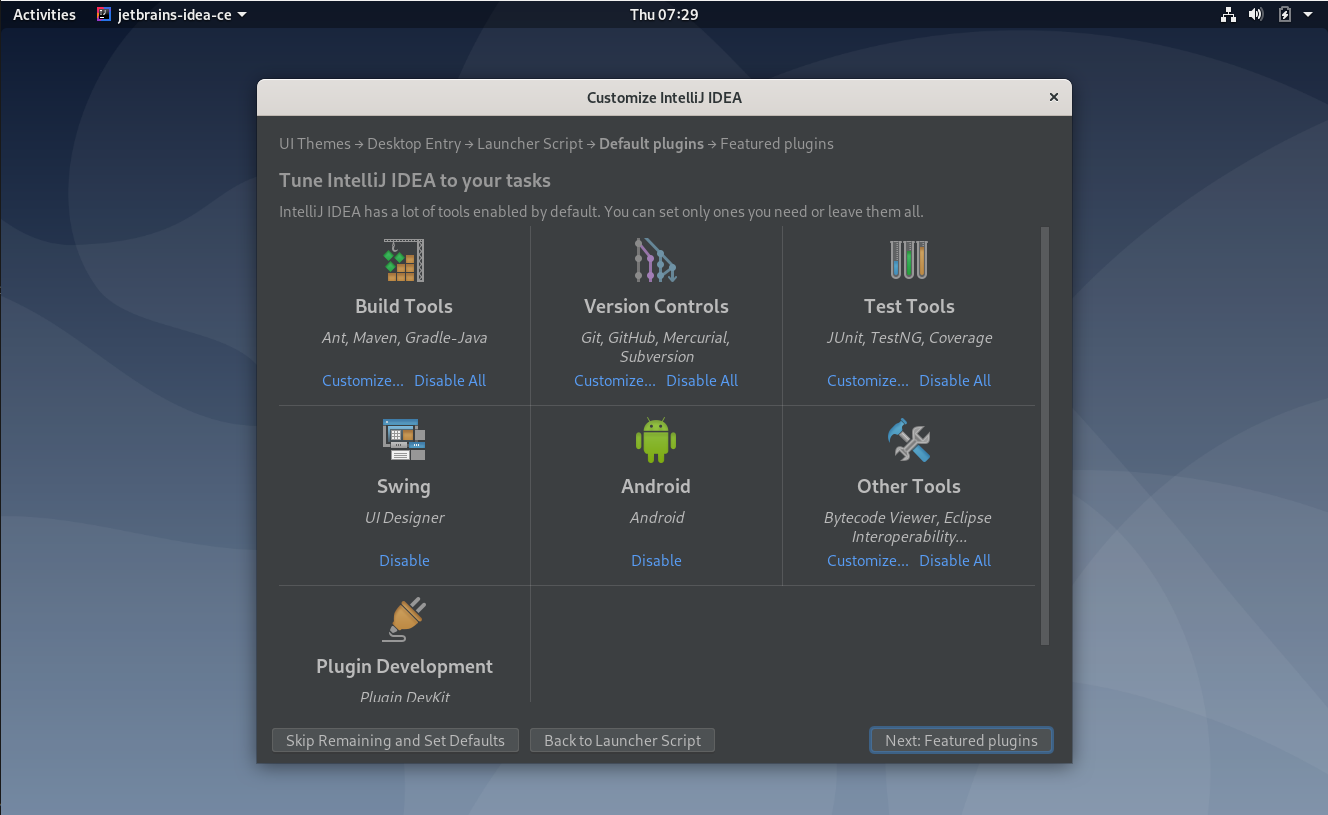This screenshot has width=1328, height=815.
Task: Click the Android heading text
Action: (656, 486)
